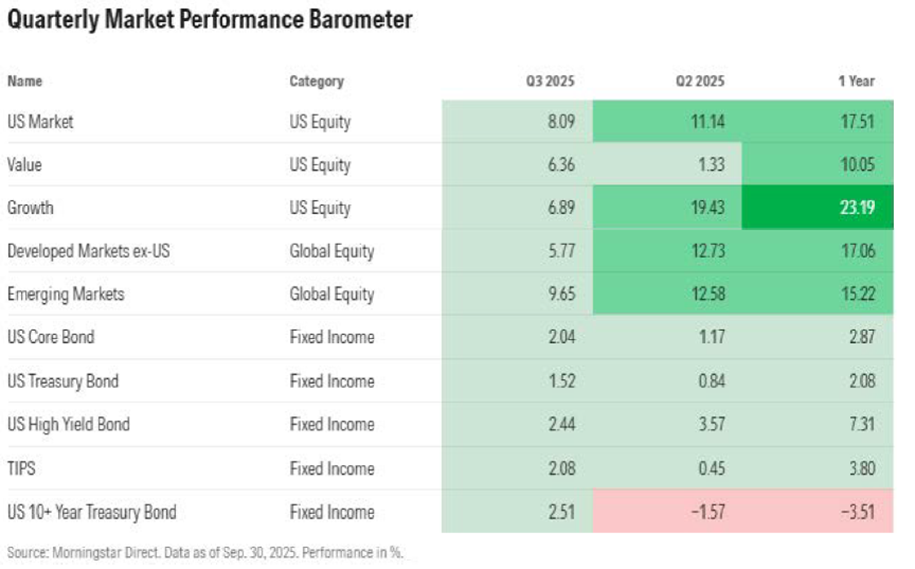Image resolution: width=915 pixels, height=569 pixels.
Task: Open the US Market row name
Action: (40, 122)
